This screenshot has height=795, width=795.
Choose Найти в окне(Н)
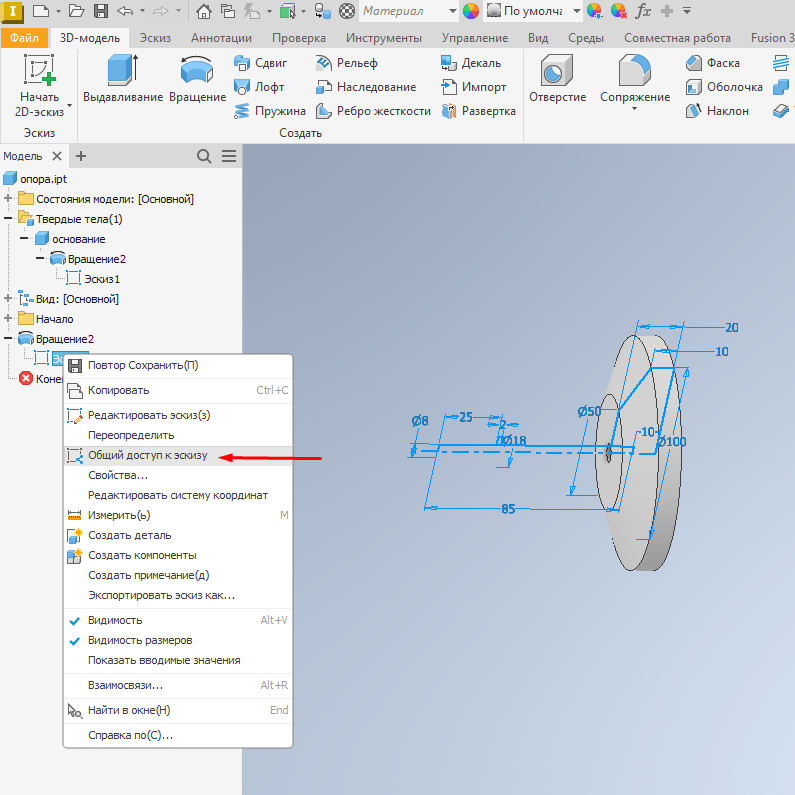[x=177, y=710]
